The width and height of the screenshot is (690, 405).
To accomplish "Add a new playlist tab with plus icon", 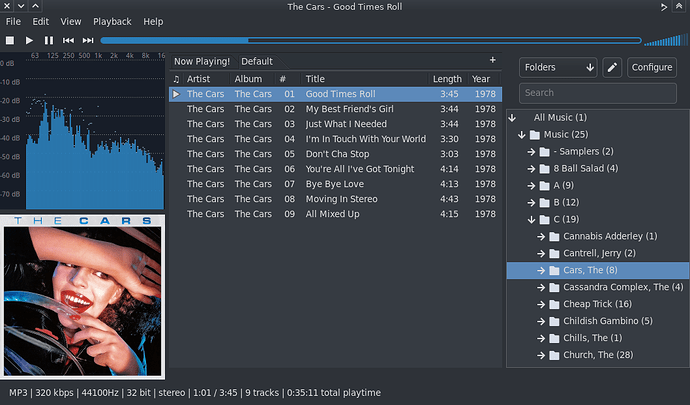I will [x=492, y=59].
